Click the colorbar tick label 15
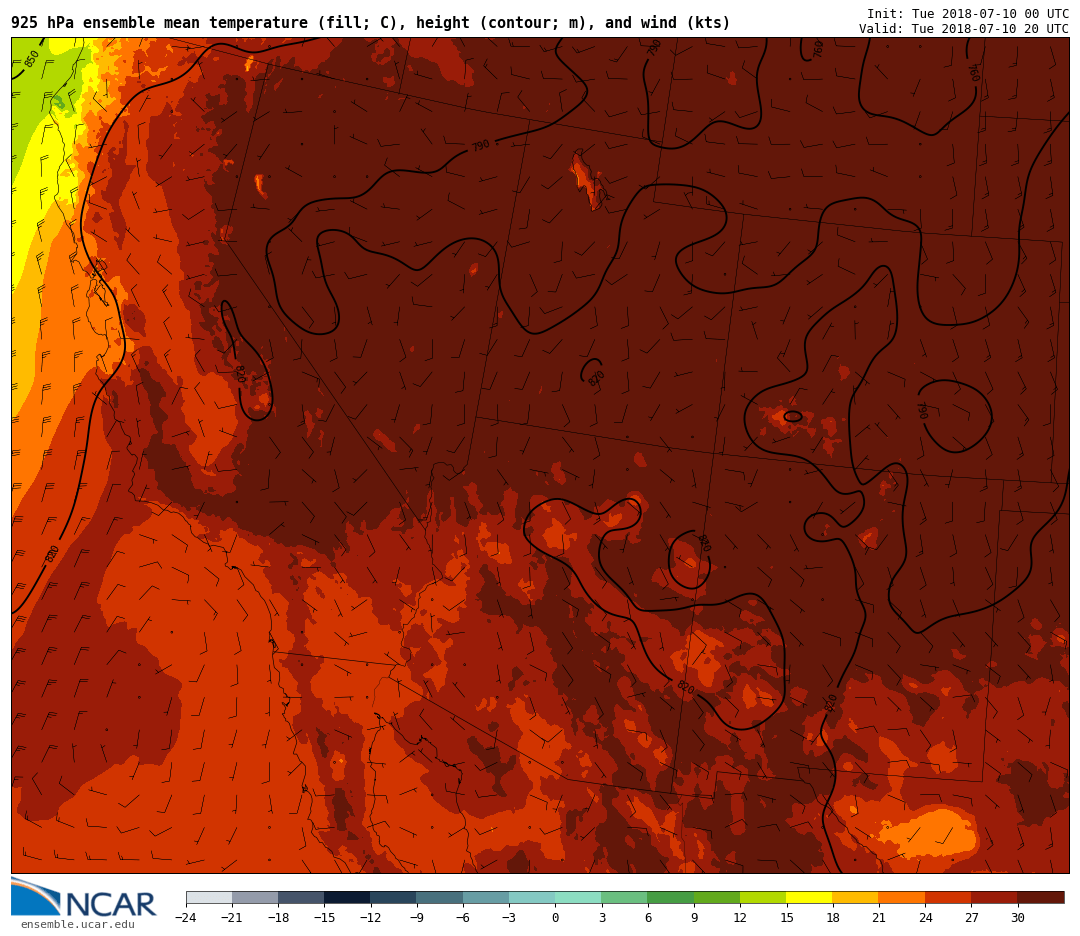This screenshot has height=936, width=1080. tap(787, 918)
